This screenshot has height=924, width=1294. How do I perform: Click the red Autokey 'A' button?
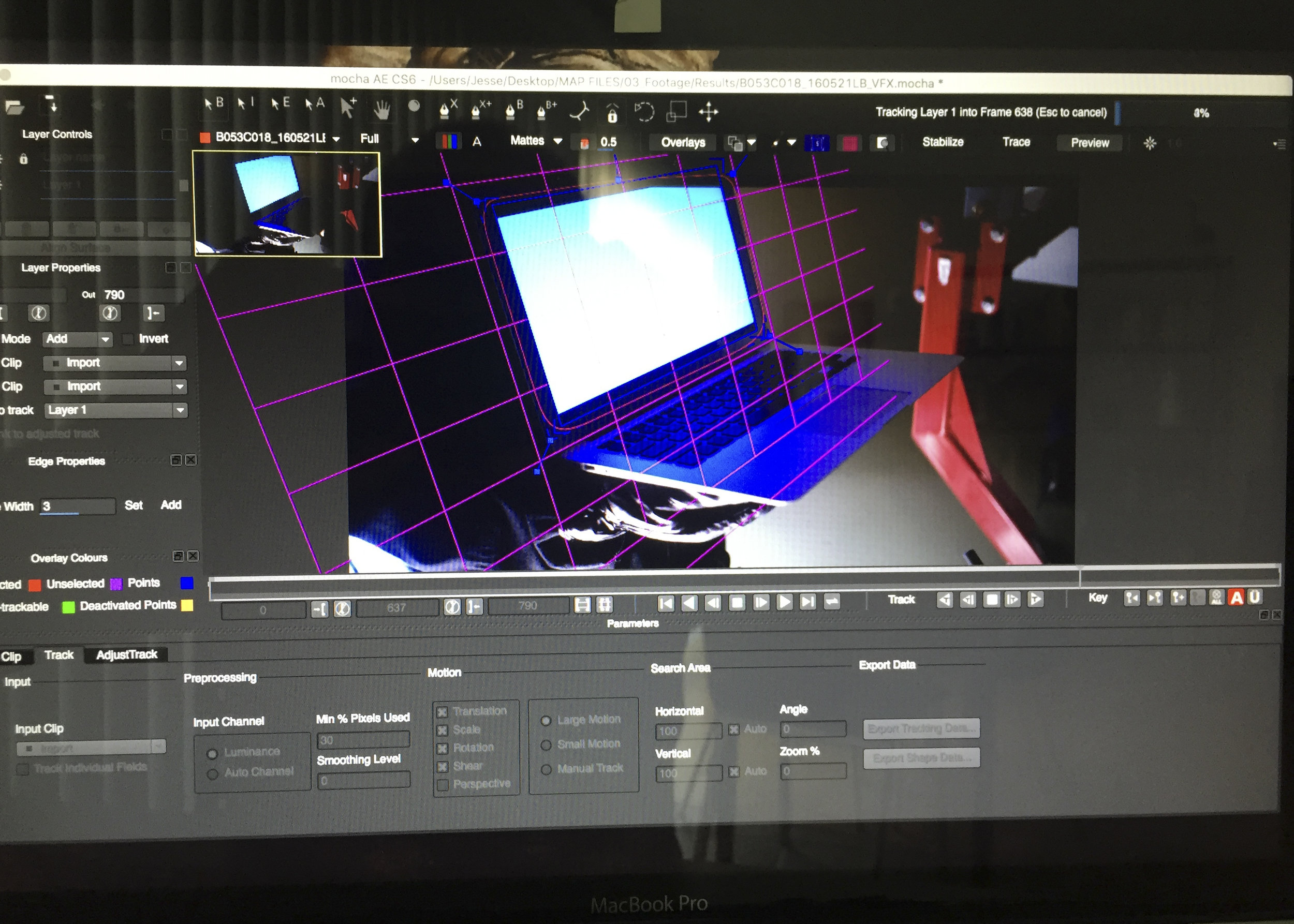[1236, 598]
